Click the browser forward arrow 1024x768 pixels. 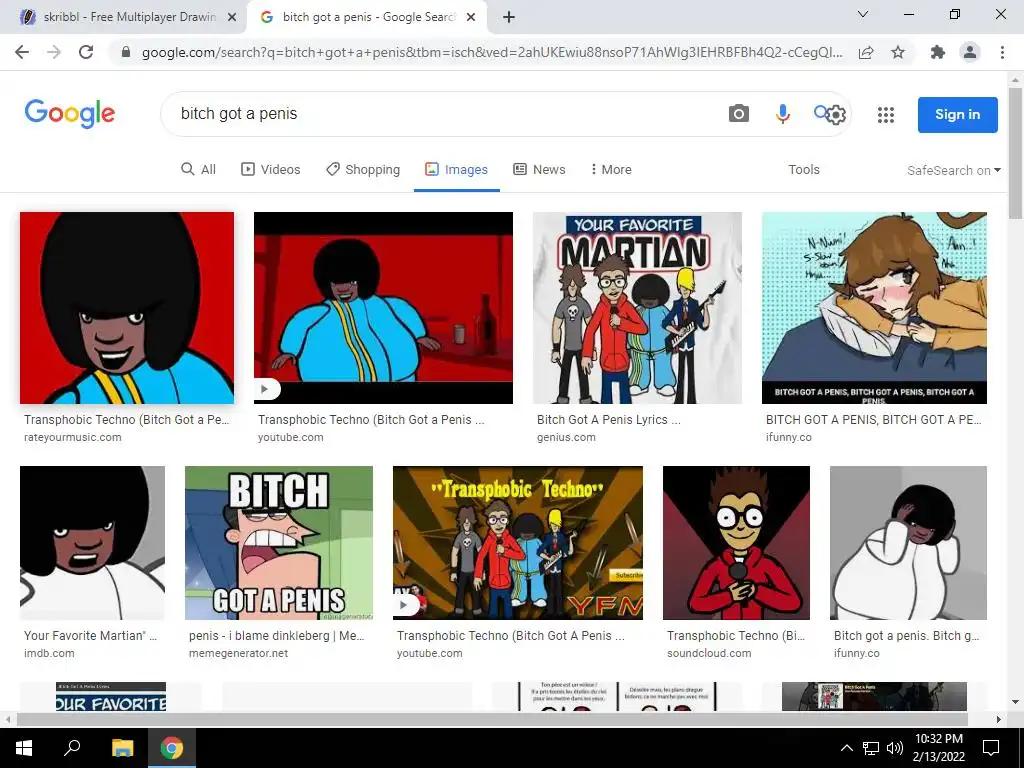click(54, 52)
